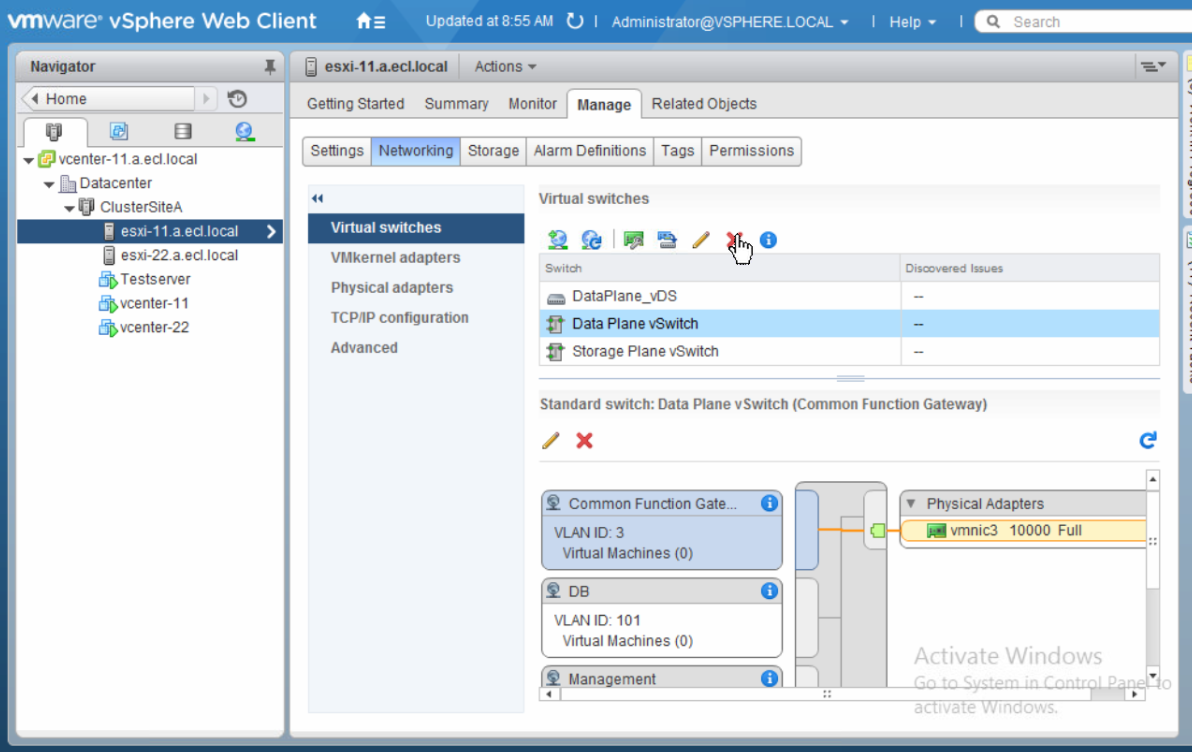Show info for the DB port group

coord(769,591)
